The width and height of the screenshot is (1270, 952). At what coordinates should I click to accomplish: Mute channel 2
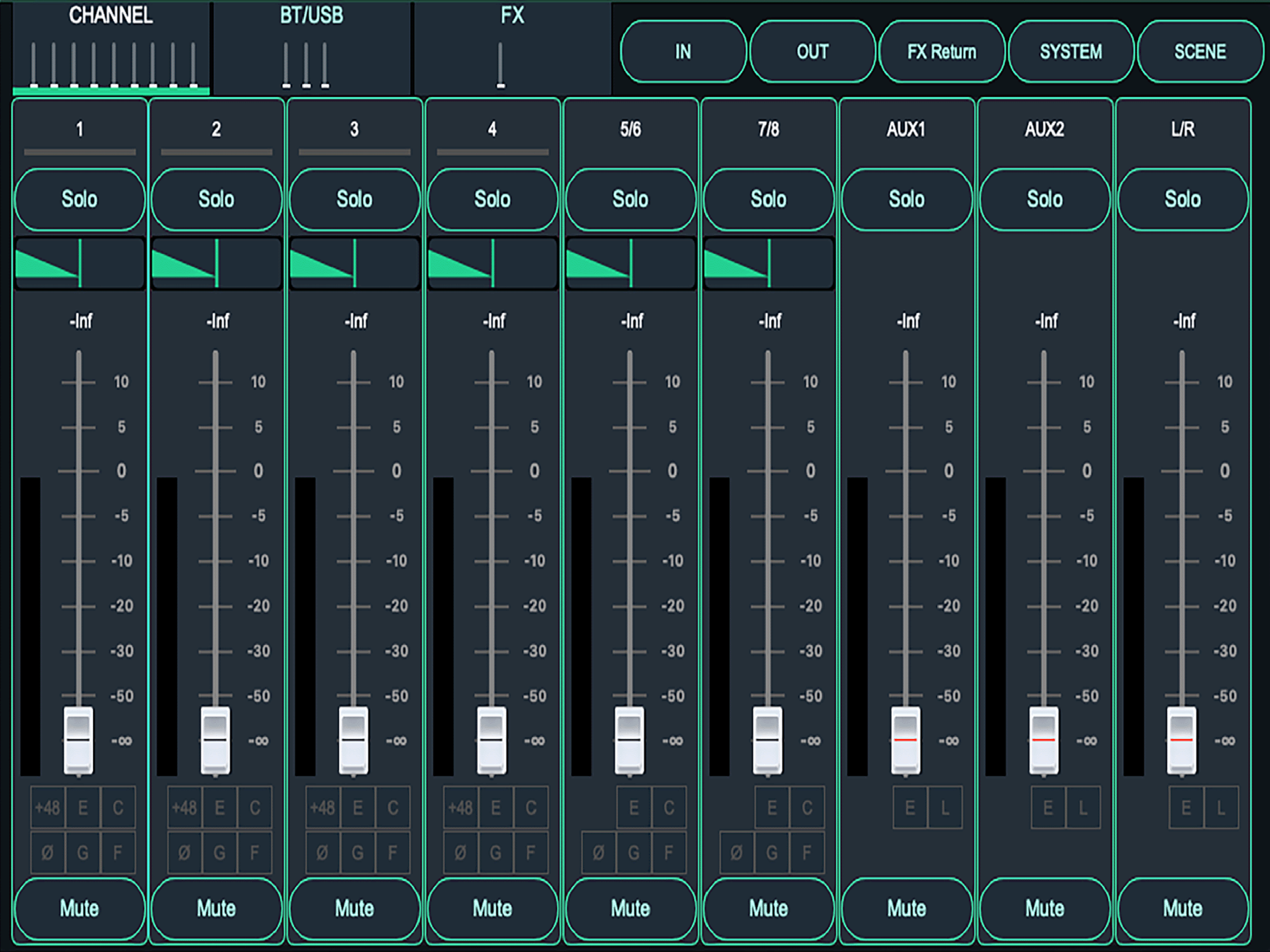217,908
